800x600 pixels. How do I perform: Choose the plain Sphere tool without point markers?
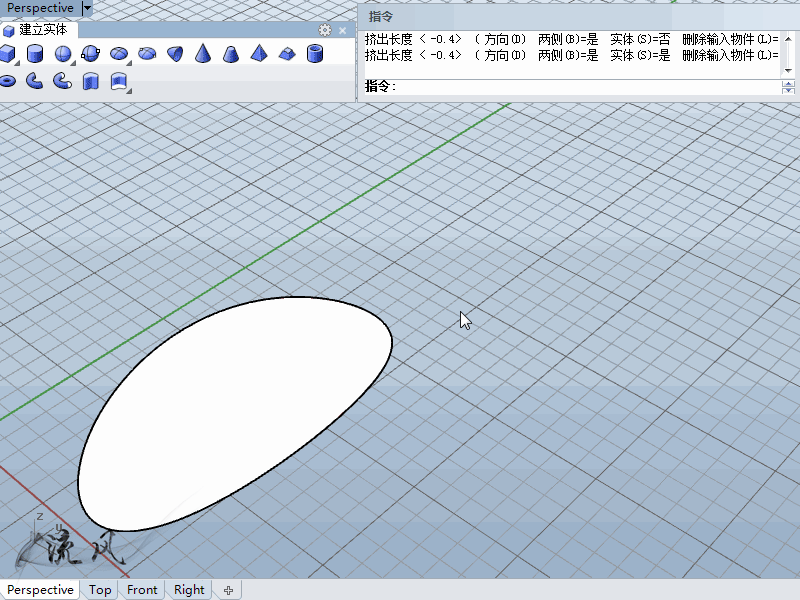tap(63, 54)
